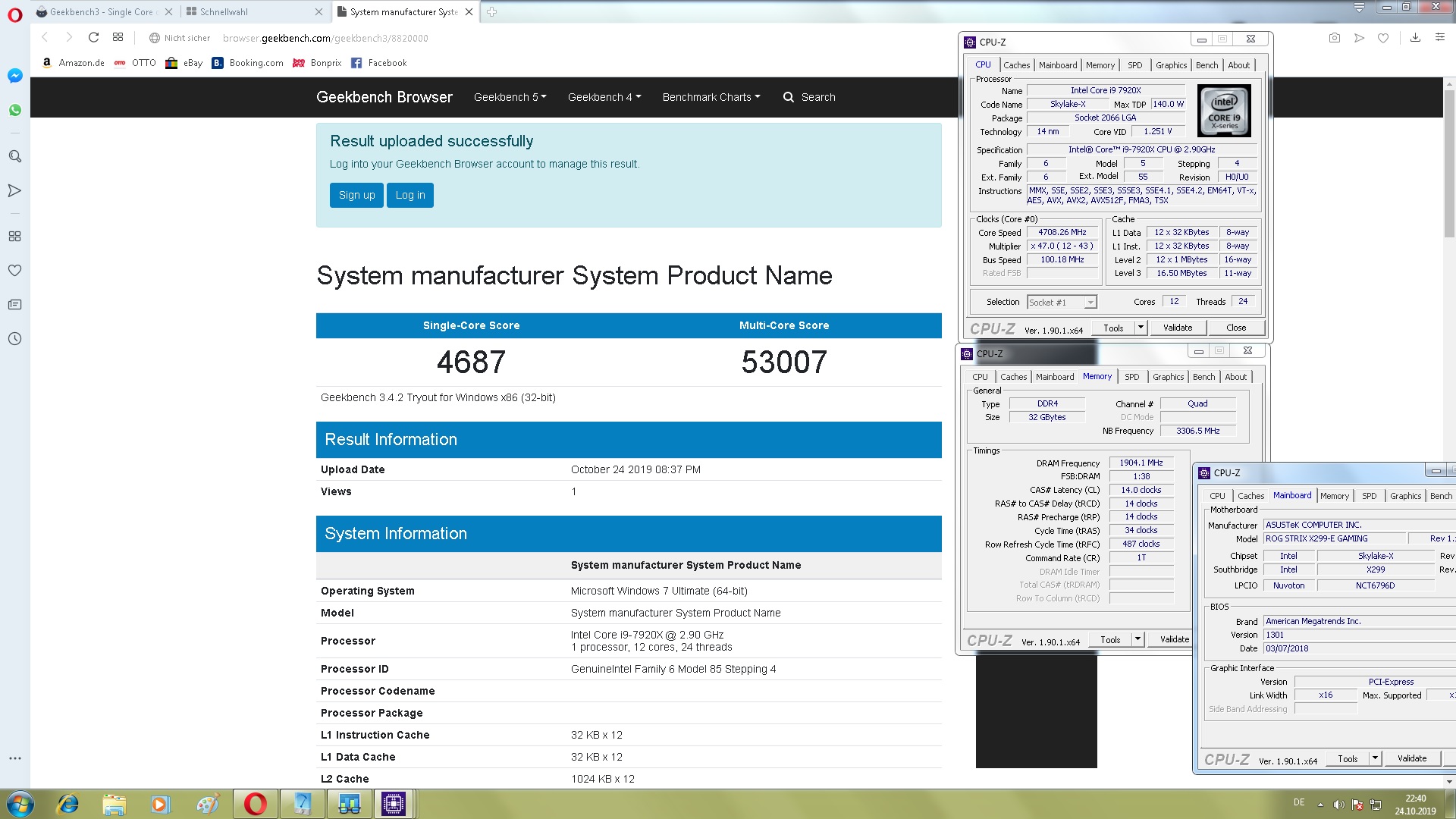Open the eBay bookmark

click(184, 63)
